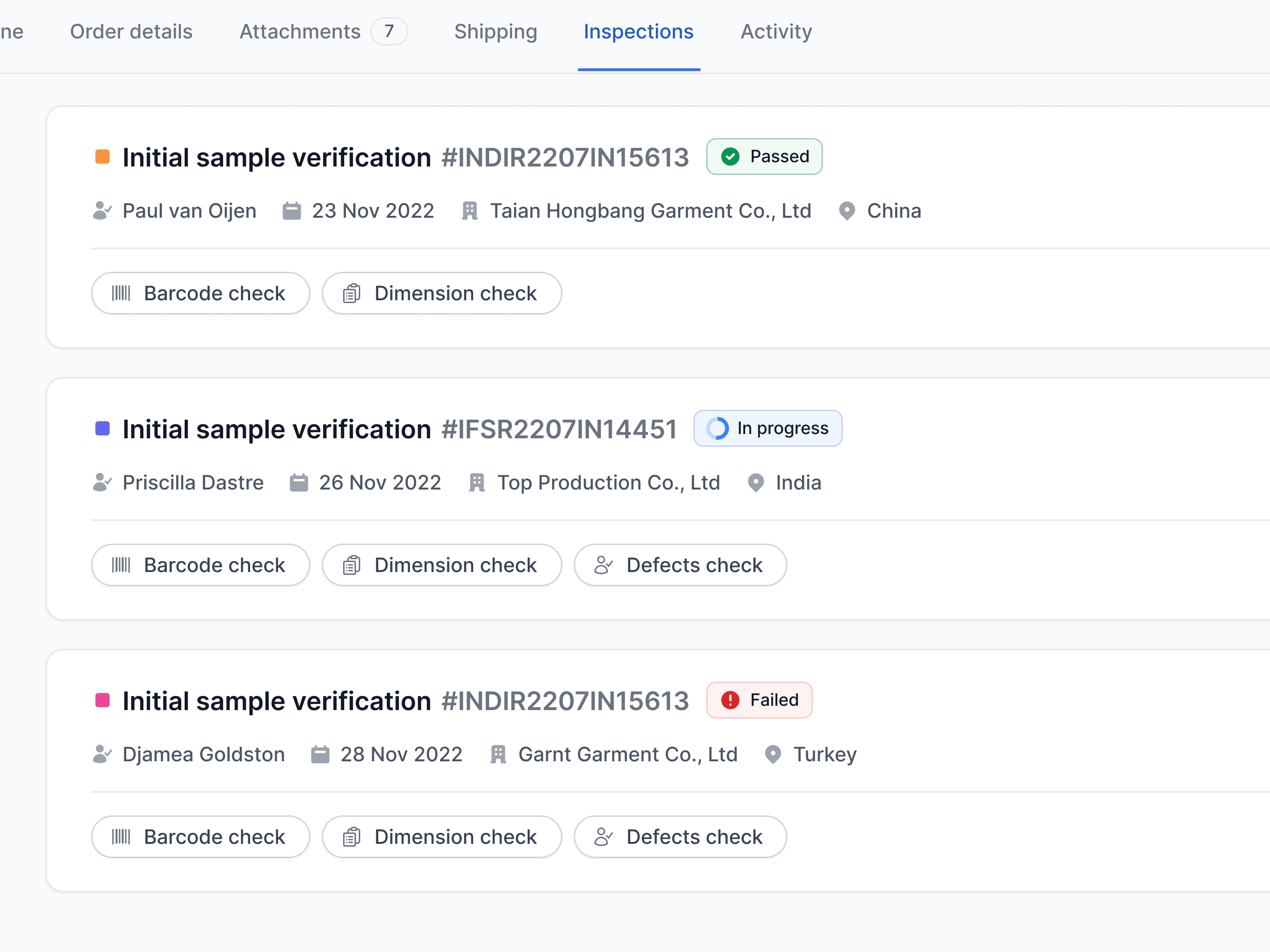Click the clipboard icon on Dimension check for #INDIR2207IN15613
Screen dimensions: 1270x952
[x=352, y=293]
